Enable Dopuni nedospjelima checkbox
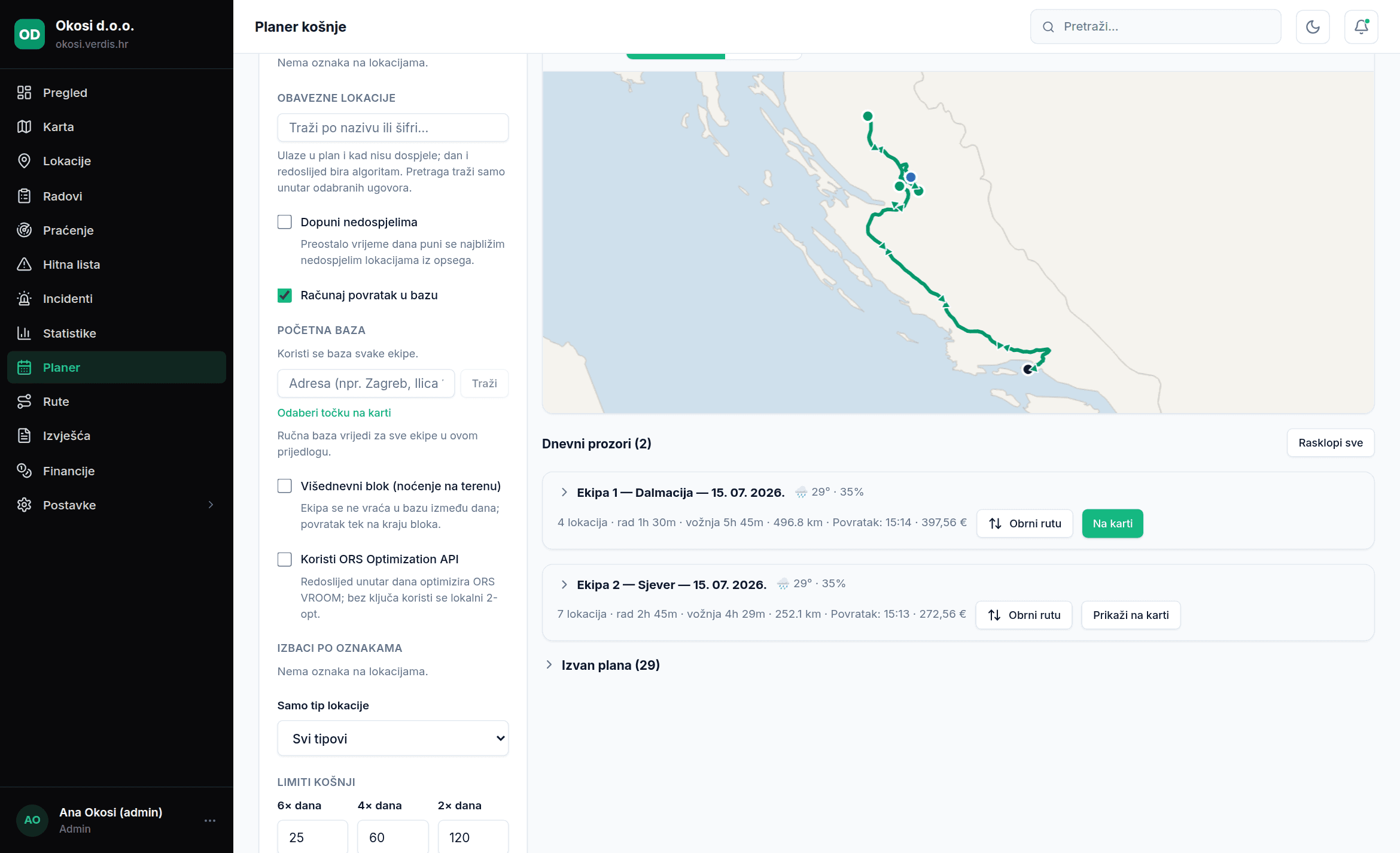The width and height of the screenshot is (1400, 853). [x=285, y=222]
